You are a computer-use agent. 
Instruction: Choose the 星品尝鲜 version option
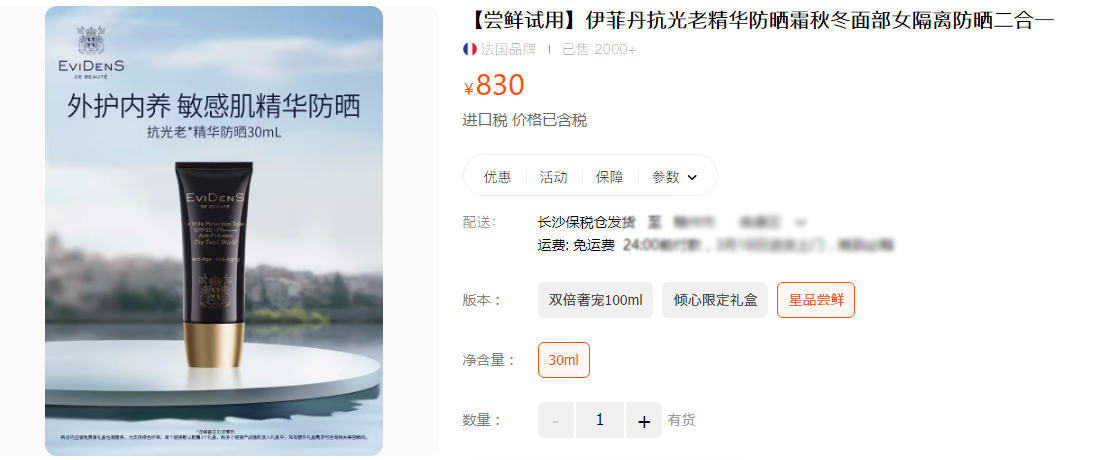816,300
